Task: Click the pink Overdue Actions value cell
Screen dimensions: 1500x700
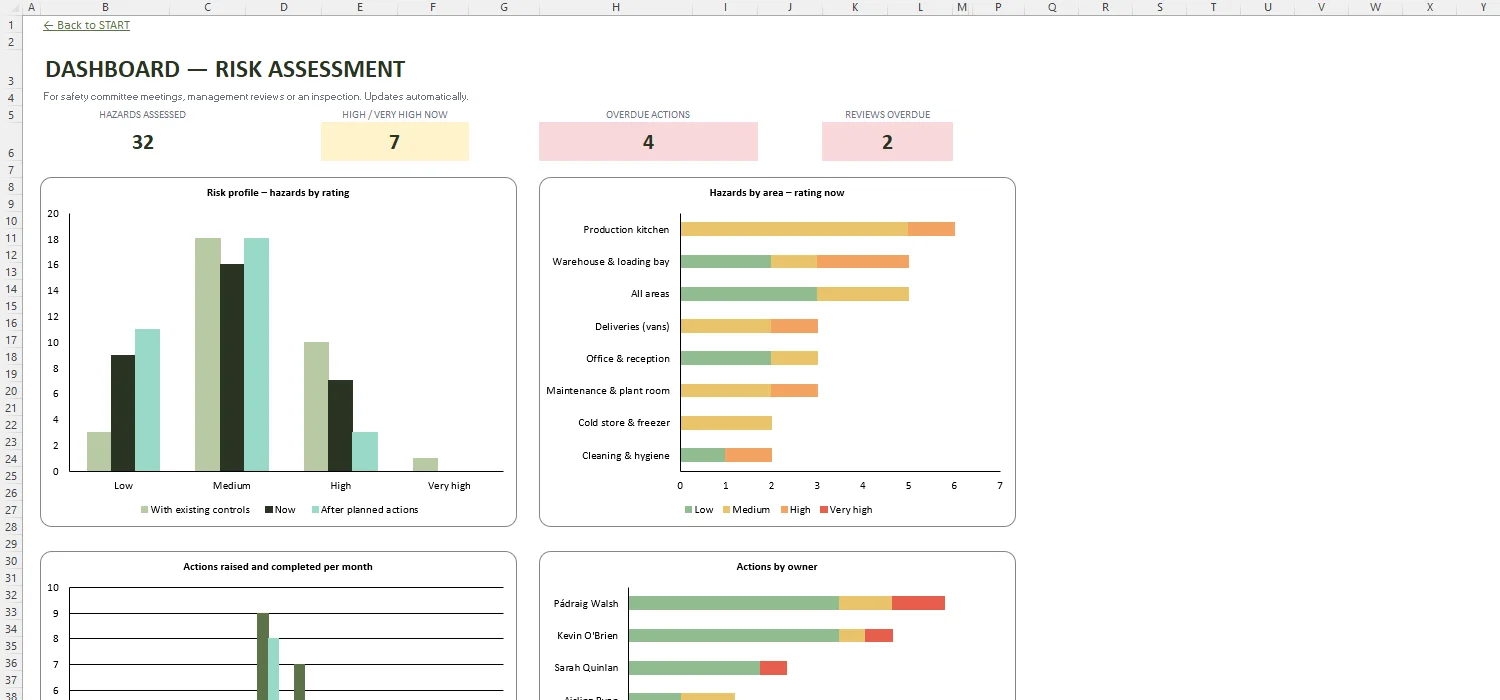Action: (x=648, y=142)
